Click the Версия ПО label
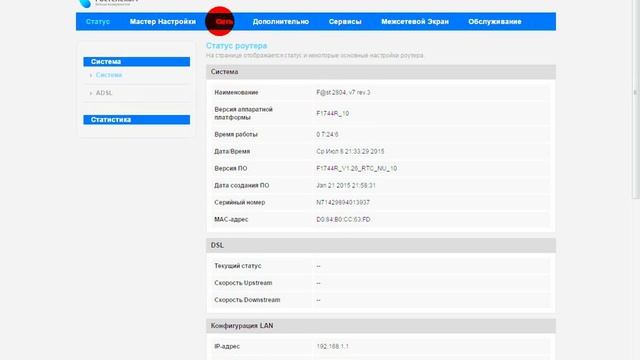 point(231,169)
